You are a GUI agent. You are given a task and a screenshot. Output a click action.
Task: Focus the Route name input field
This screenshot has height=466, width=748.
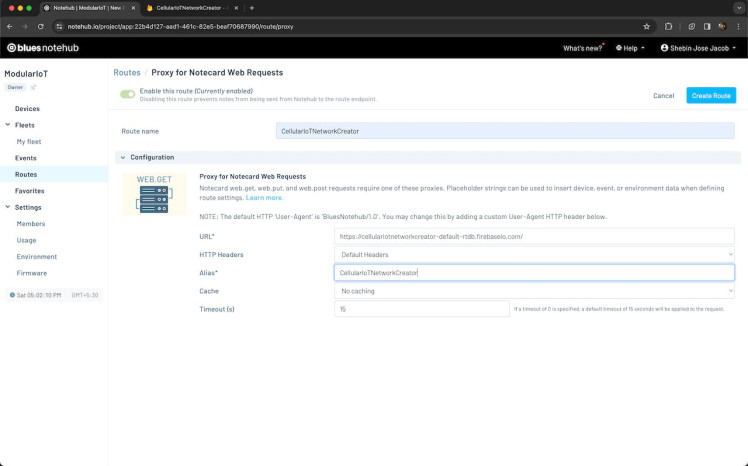505,131
